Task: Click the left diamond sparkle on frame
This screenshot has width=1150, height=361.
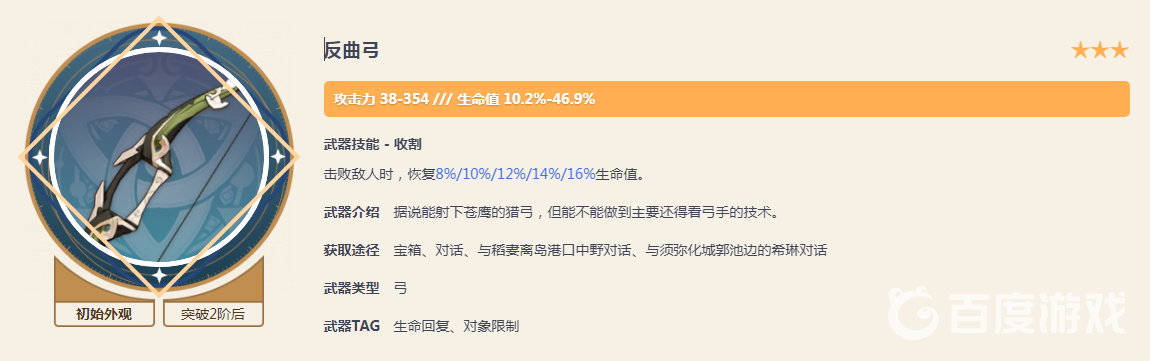Action: pyautogui.click(x=39, y=156)
